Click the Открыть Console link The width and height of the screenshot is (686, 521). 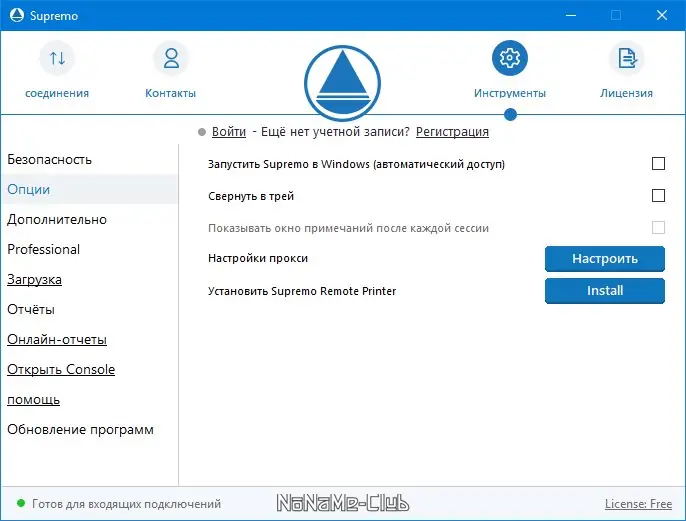click(61, 370)
